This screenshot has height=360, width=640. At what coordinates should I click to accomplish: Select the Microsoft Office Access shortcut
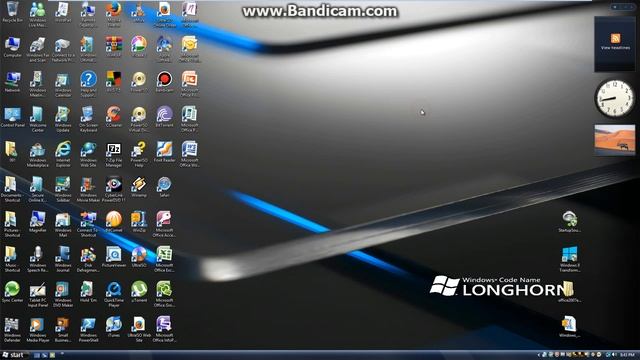pos(164,224)
